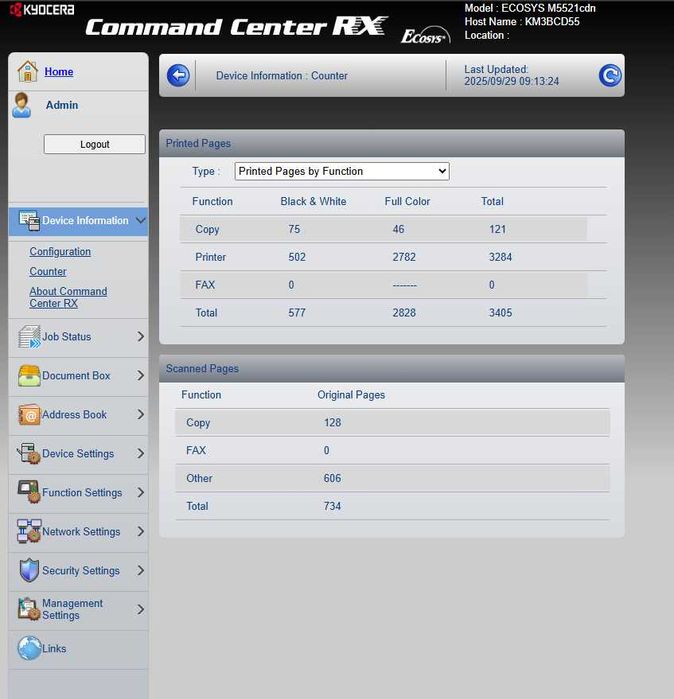Screen dimensions: 674x699
Task: Open the Document Box menu label
Action: 76,376
